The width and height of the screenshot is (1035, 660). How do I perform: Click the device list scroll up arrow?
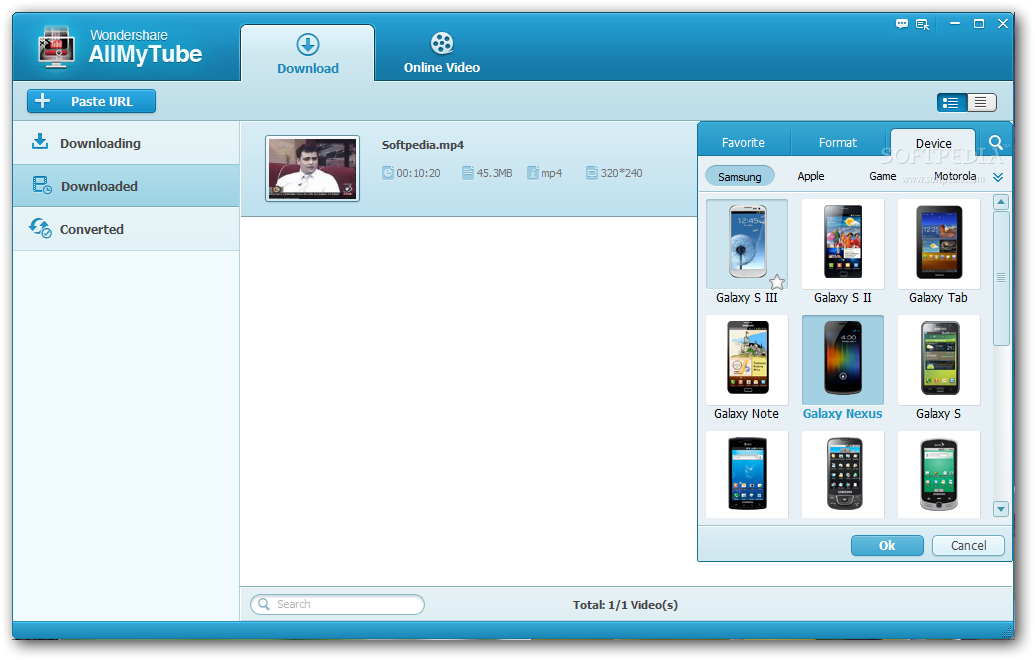click(1001, 202)
